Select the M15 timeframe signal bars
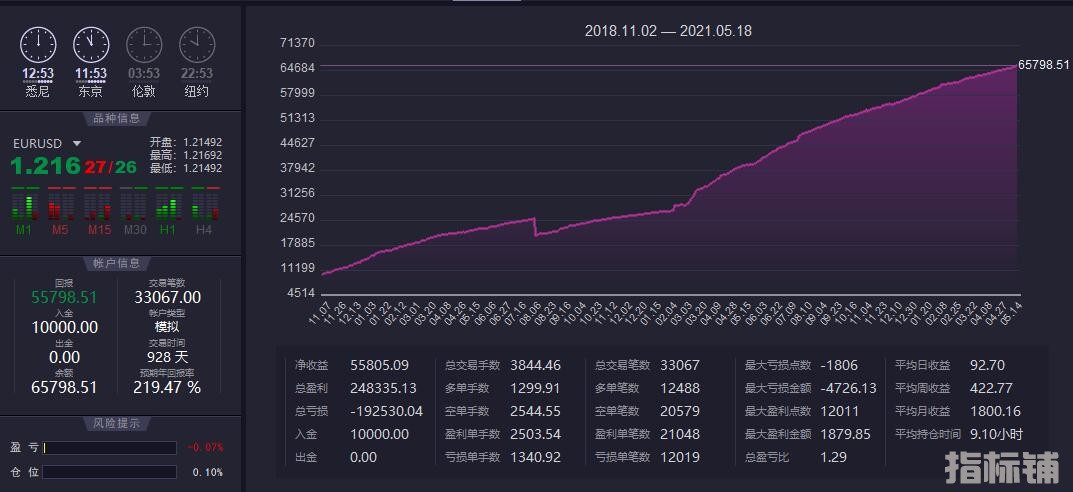The height and width of the screenshot is (492, 1073). (x=97, y=207)
